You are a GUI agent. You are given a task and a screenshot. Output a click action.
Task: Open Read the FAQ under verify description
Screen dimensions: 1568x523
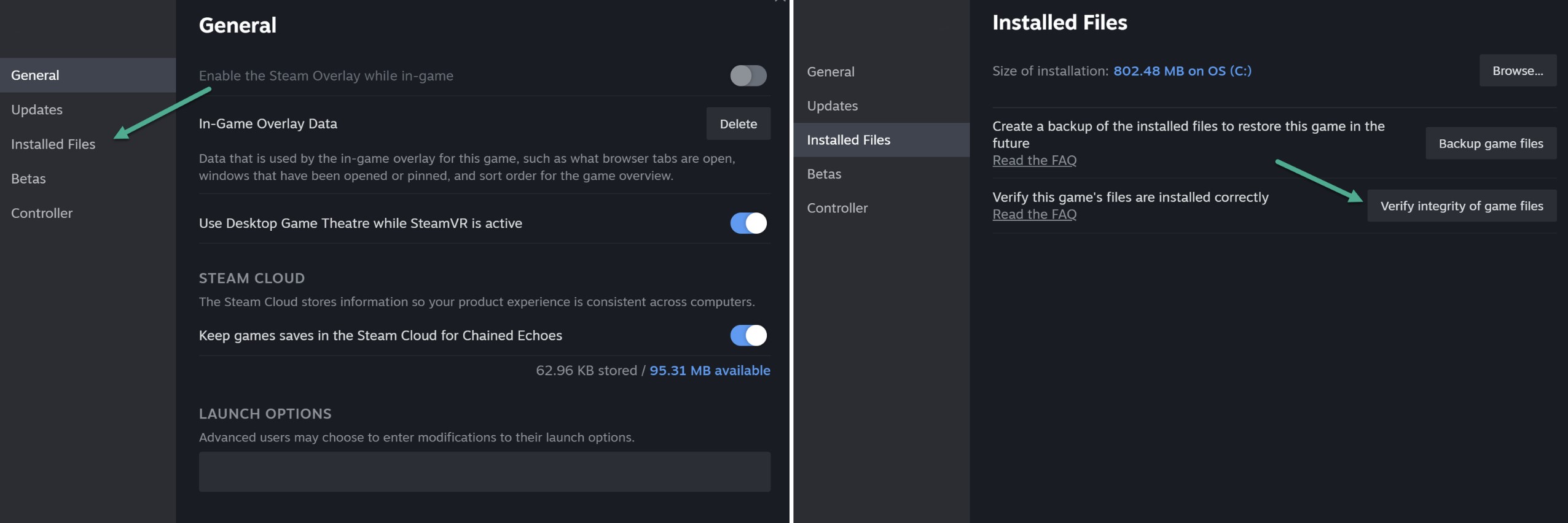tap(1034, 214)
